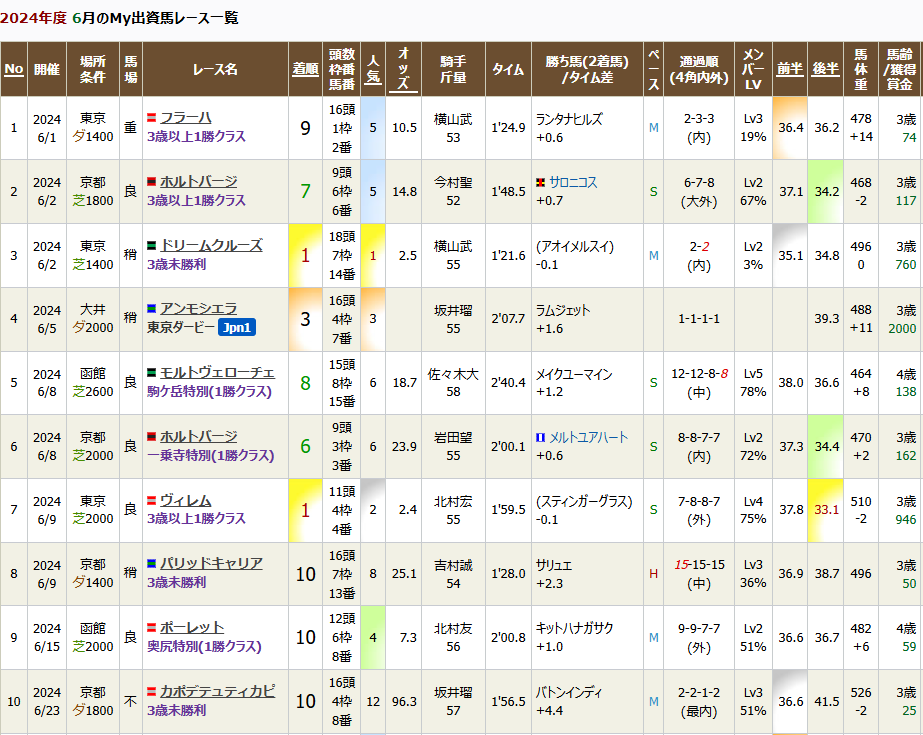Click the Jpn1 grade badge
Viewport: 923px width, 735px height.
[x=237, y=328]
